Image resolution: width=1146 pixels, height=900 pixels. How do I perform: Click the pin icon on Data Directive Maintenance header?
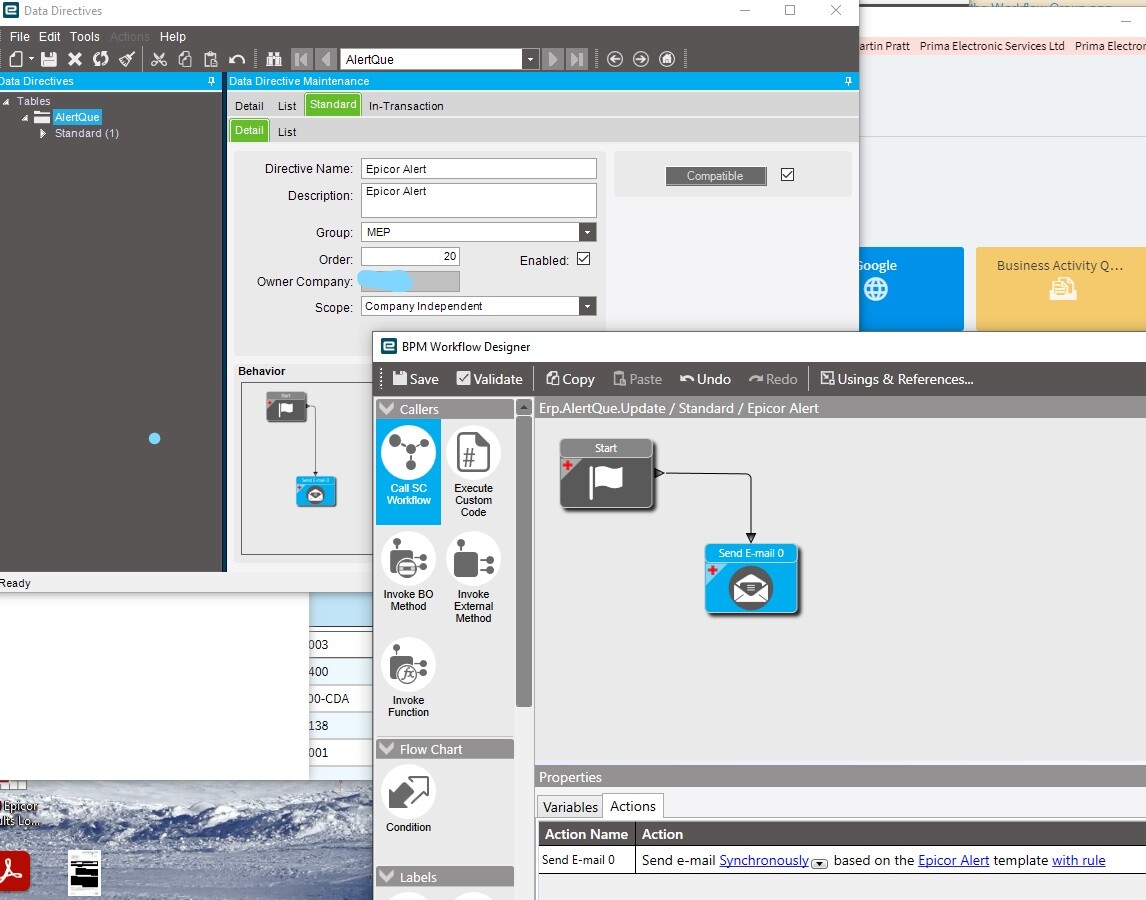[849, 81]
